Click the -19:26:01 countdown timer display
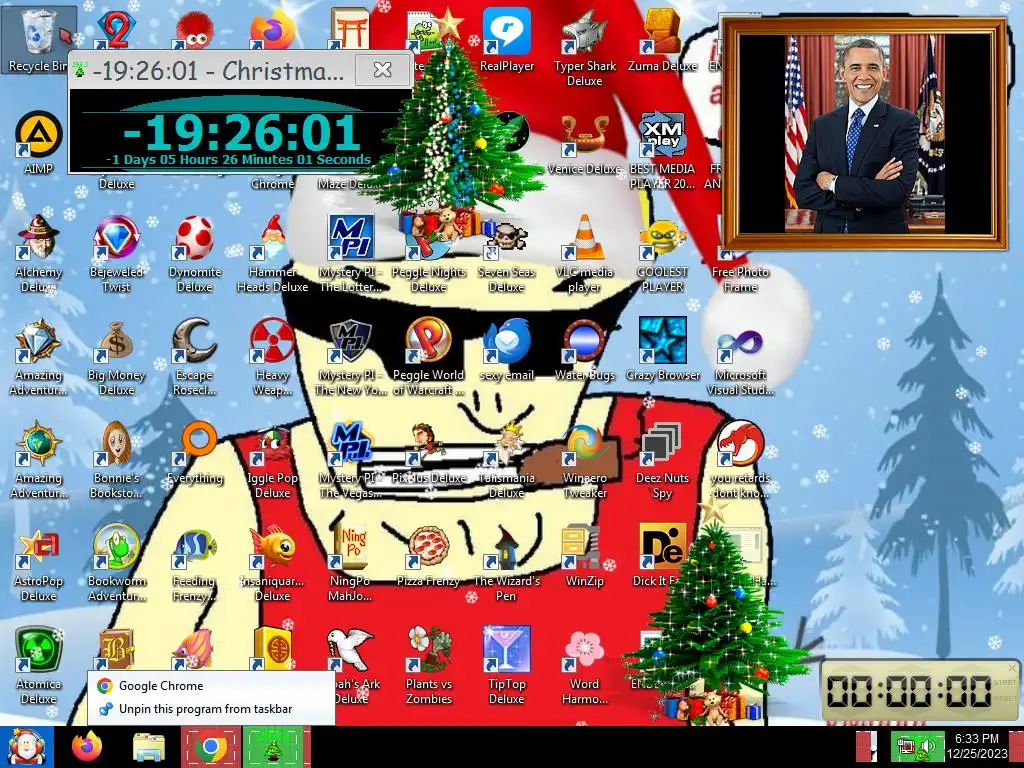 click(x=242, y=133)
